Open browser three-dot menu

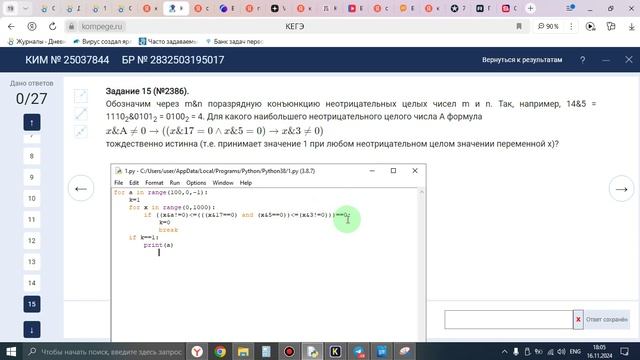(571, 27)
